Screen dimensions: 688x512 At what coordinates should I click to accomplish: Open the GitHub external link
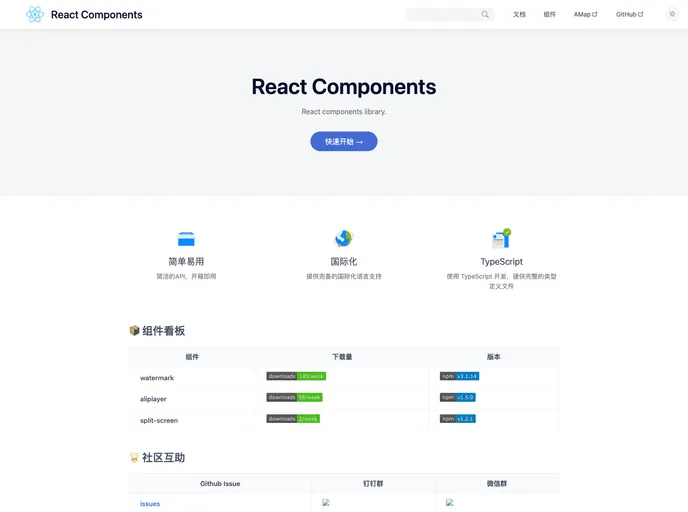(x=629, y=14)
